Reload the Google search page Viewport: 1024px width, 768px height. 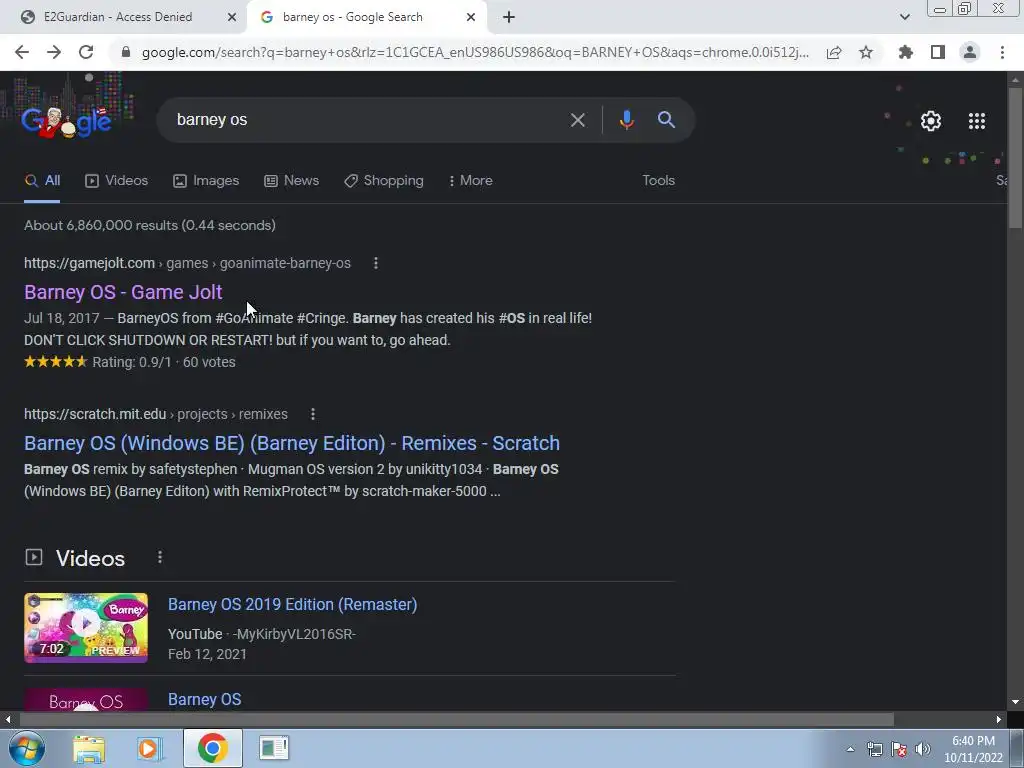(86, 52)
